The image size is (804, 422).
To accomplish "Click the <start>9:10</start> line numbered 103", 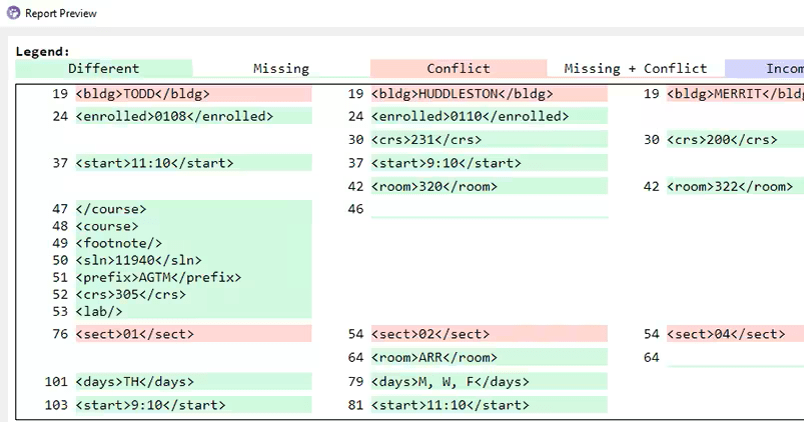I will [x=193, y=405].
